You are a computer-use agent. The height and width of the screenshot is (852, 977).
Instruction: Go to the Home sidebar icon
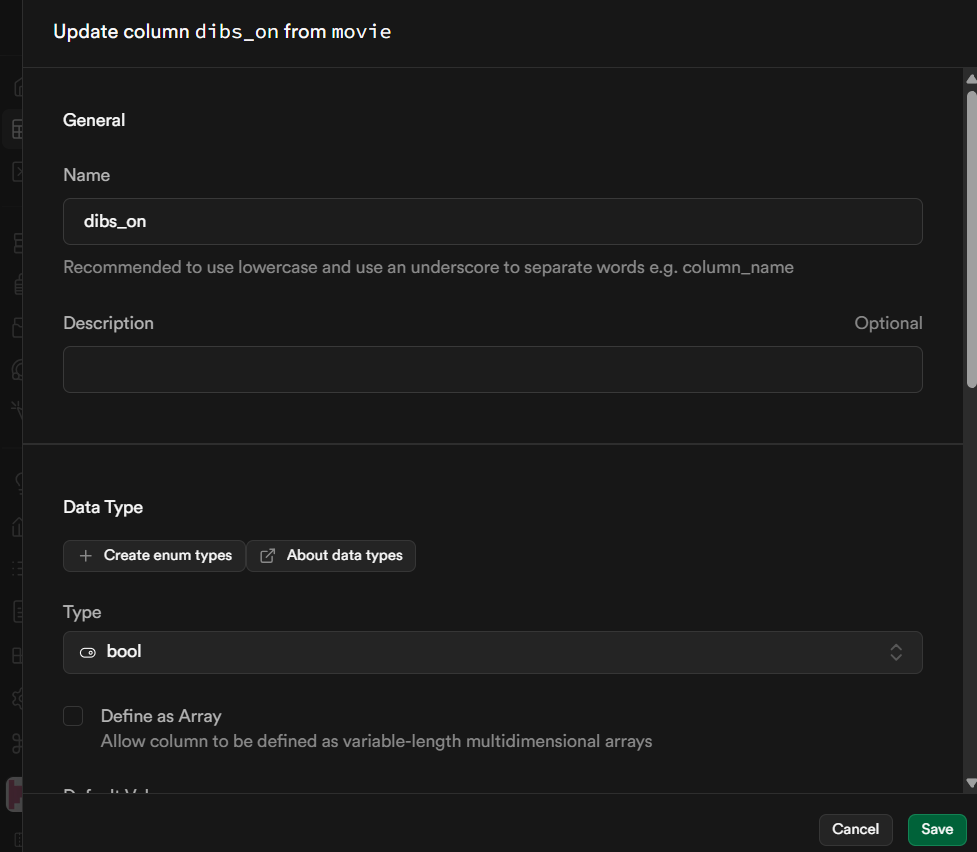pyautogui.click(x=16, y=87)
